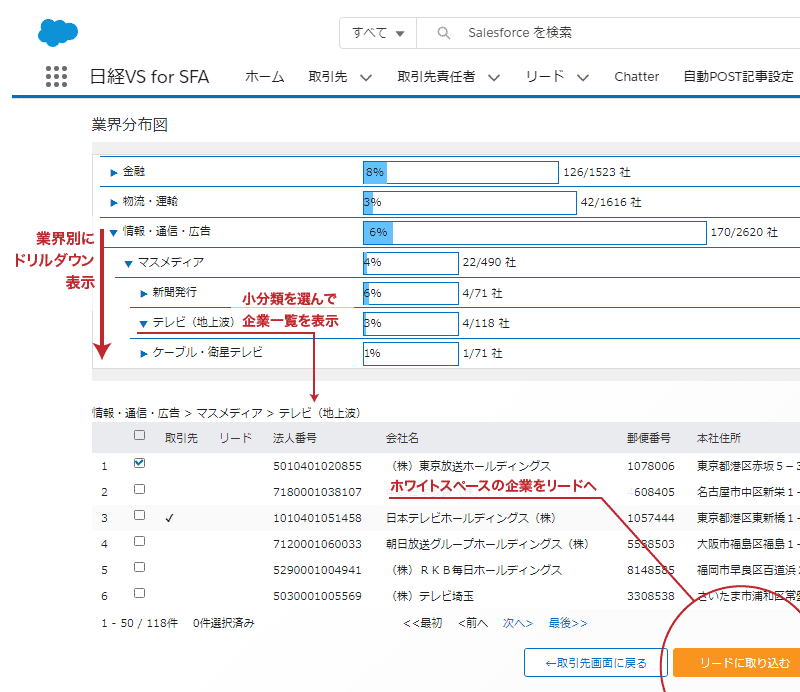Click corporate number 5010401020855
The height and width of the screenshot is (692, 800).
(x=317, y=466)
